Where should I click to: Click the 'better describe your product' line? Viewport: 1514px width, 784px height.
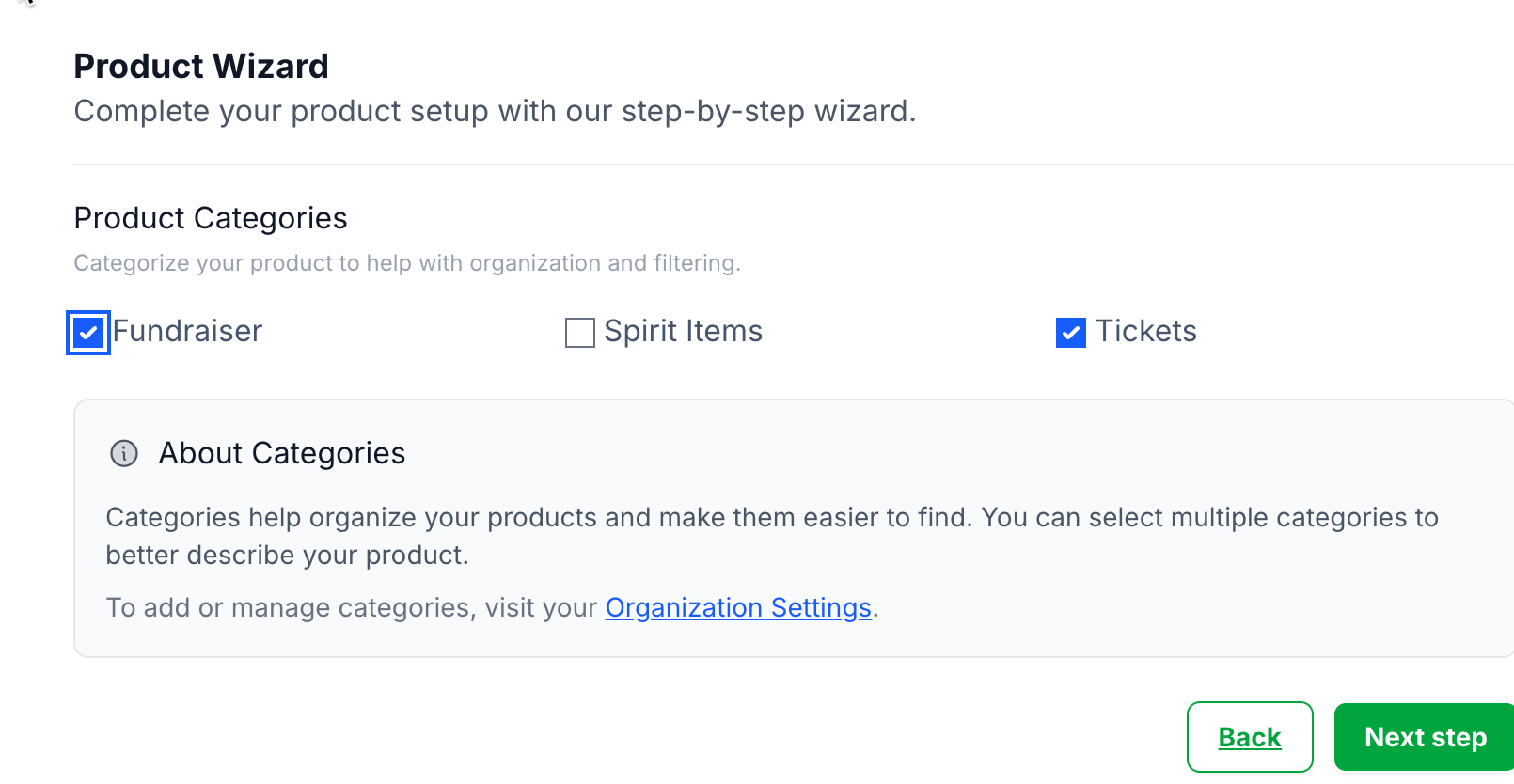pyautogui.click(x=287, y=556)
